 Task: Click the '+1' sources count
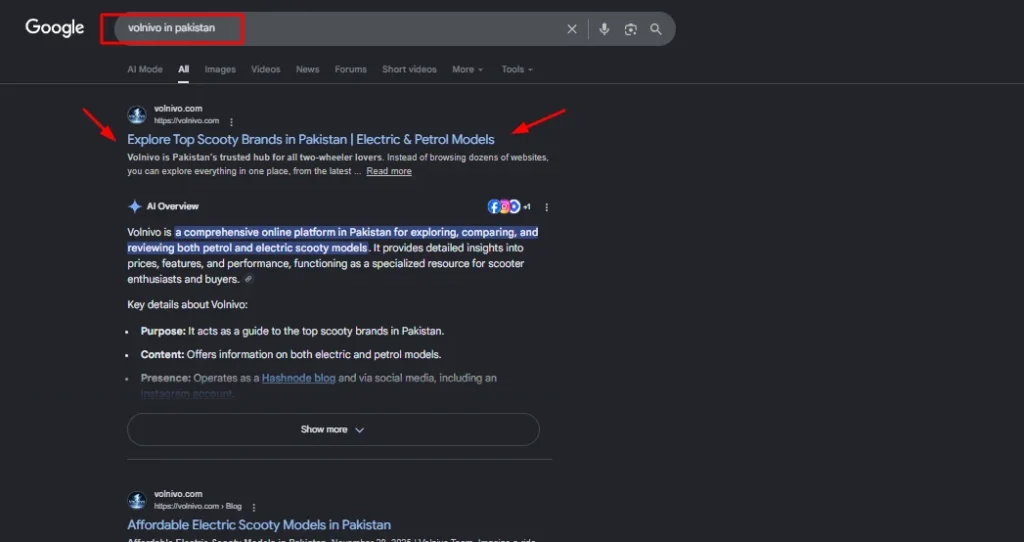pyautogui.click(x=526, y=207)
